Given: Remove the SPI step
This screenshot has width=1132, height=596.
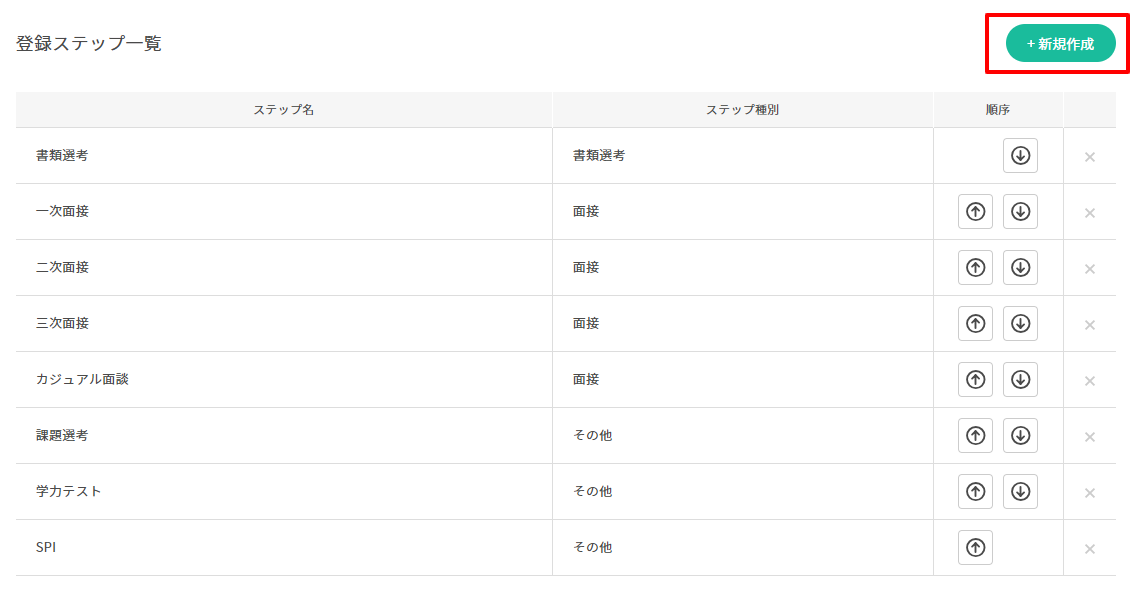Looking at the screenshot, I should coord(1090,549).
